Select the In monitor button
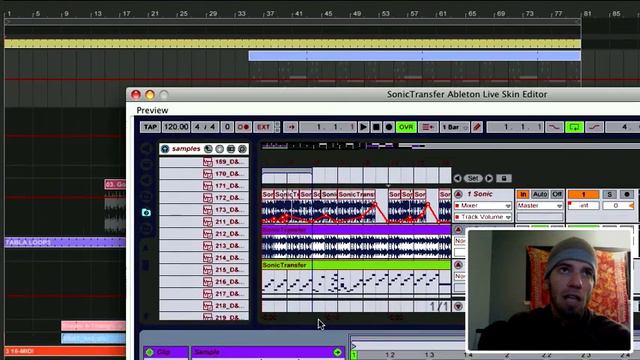The width and height of the screenshot is (640, 360). [523, 194]
